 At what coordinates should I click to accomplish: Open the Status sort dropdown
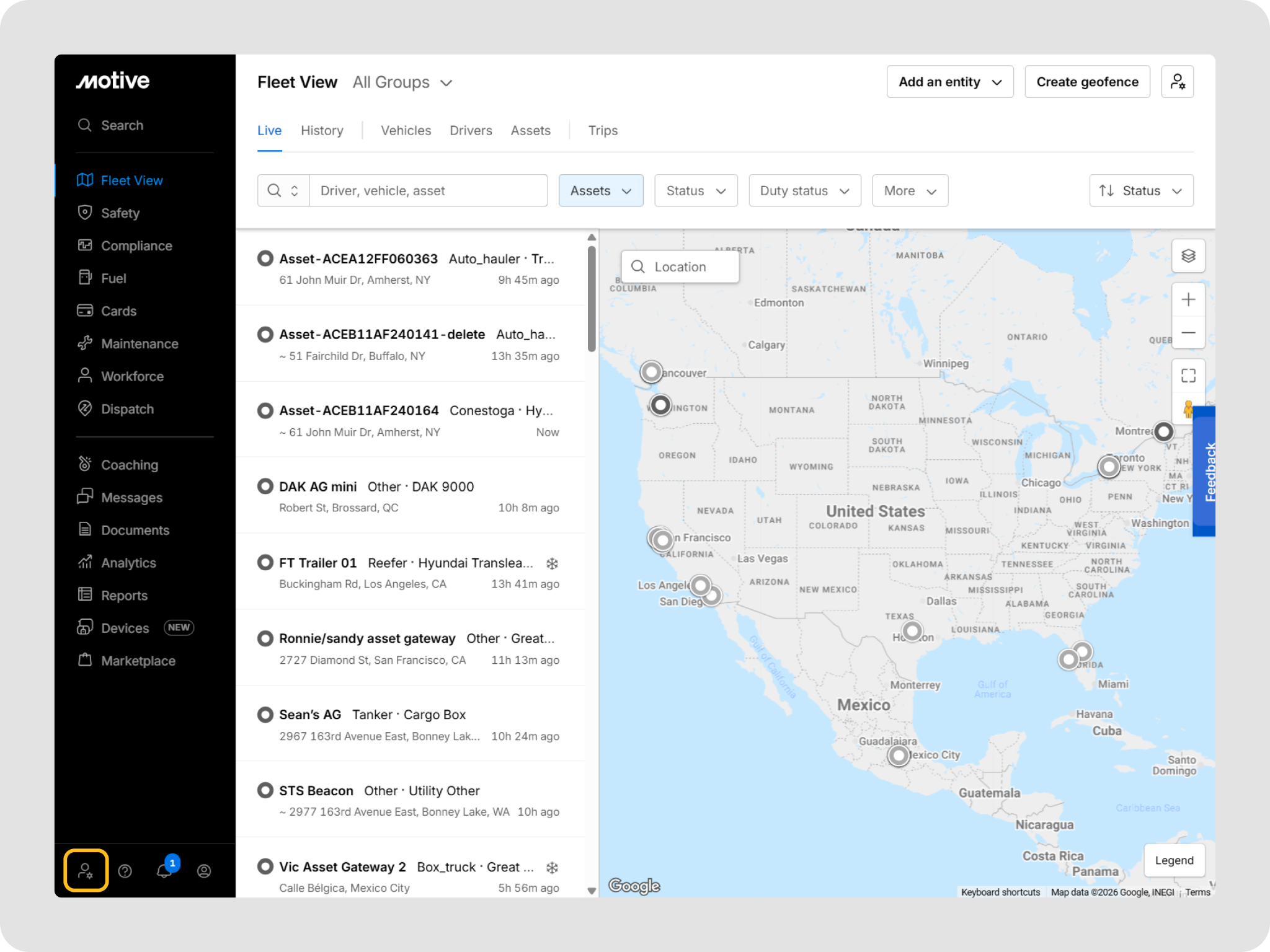1140,191
